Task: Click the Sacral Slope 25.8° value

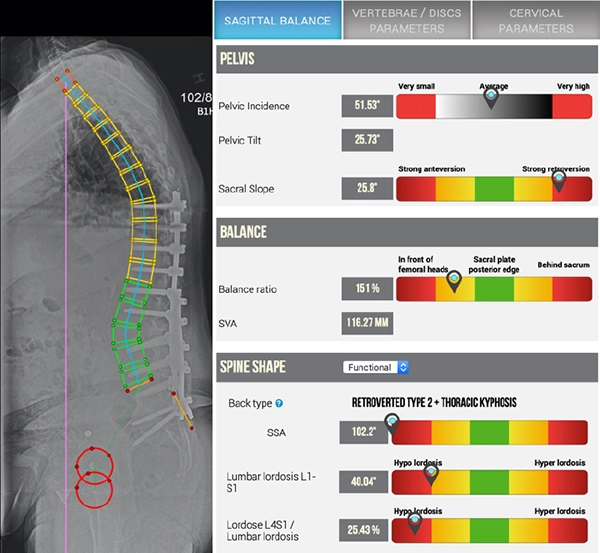Action: [x=365, y=187]
